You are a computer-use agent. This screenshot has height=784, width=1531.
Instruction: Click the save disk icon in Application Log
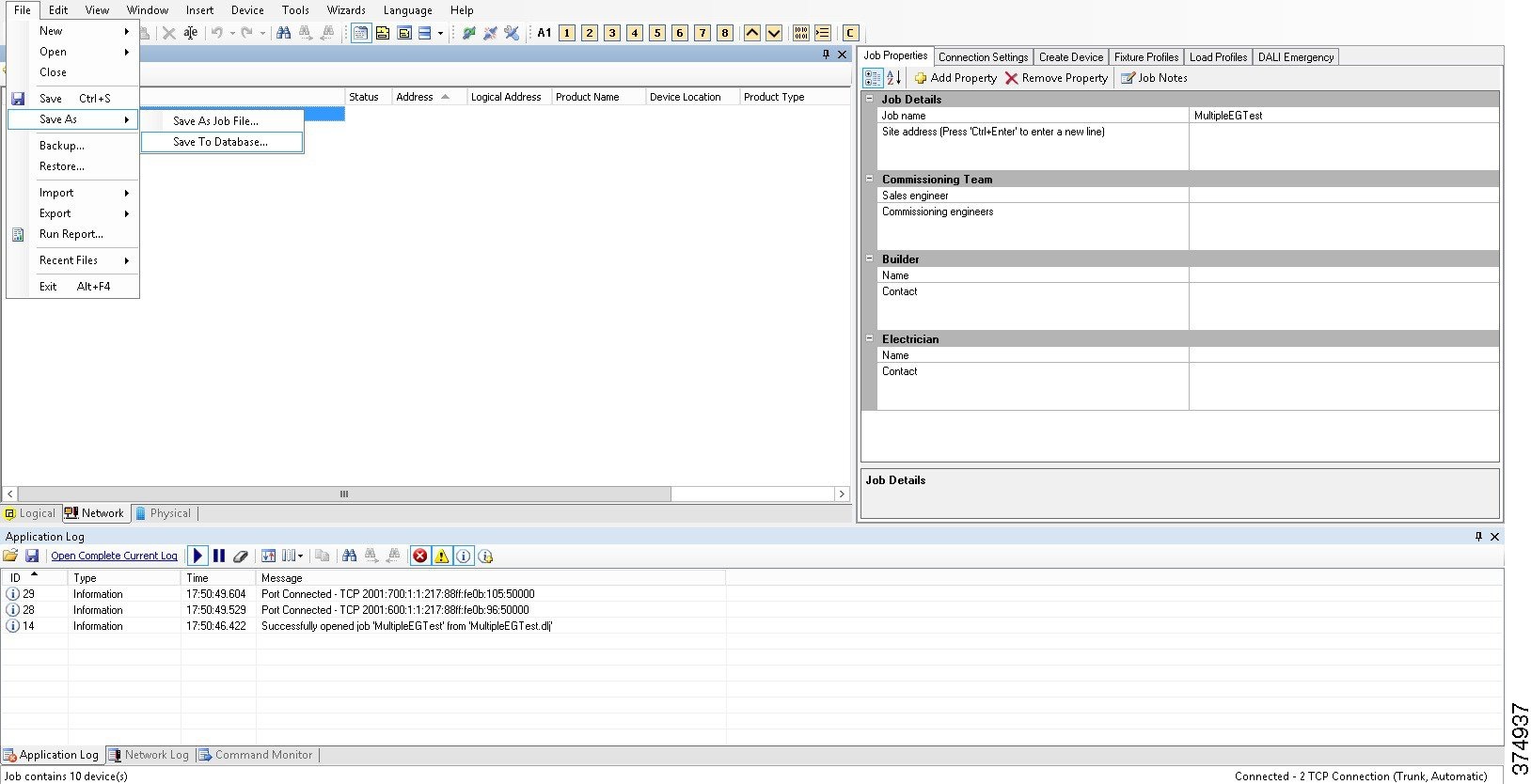click(32, 556)
